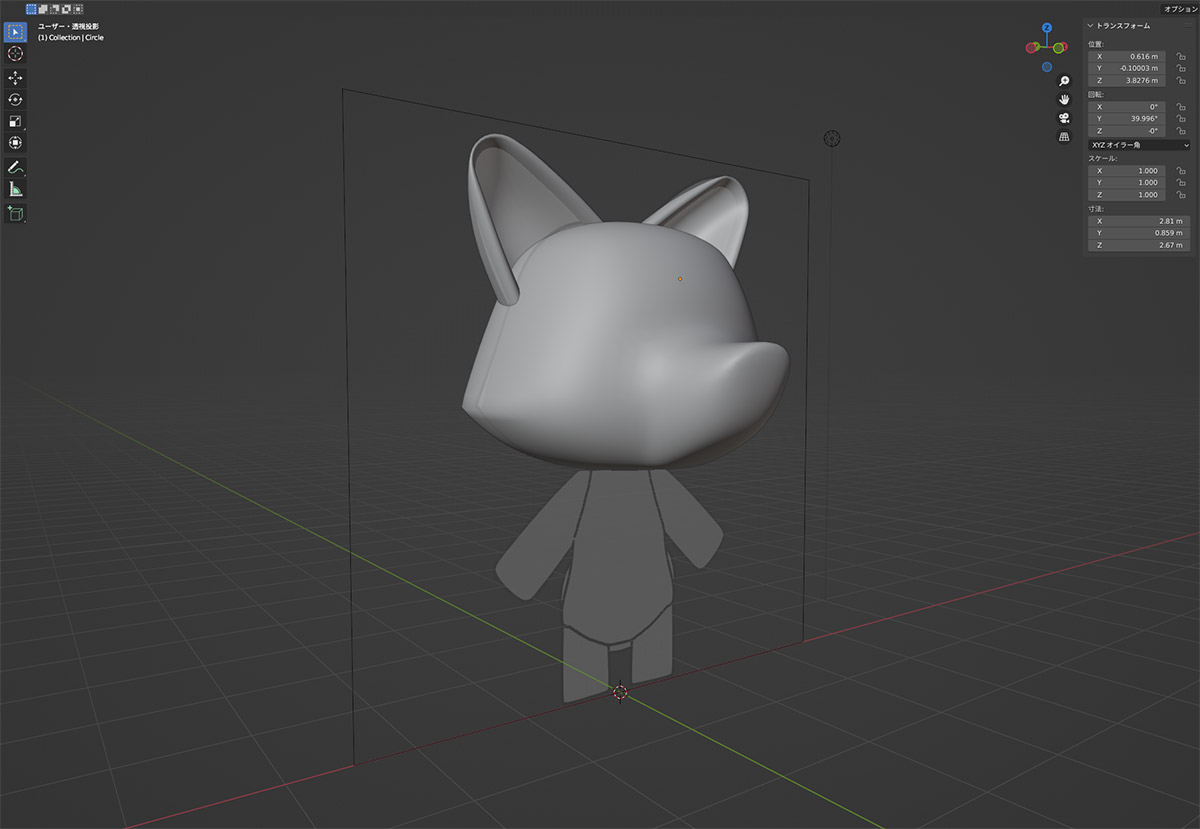Image resolution: width=1200 pixels, height=829 pixels.
Task: Lock the rotation Y value
Action: pyautogui.click(x=1181, y=119)
